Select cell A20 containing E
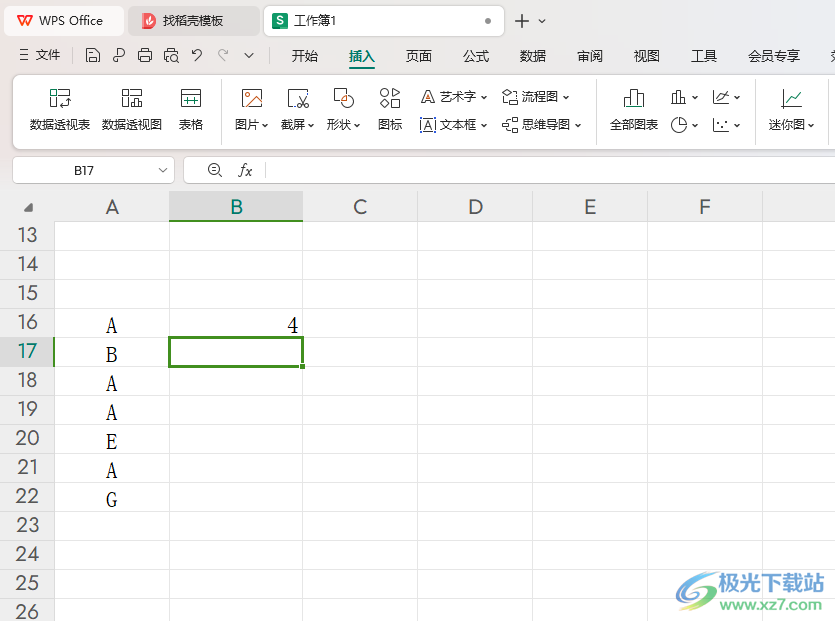The width and height of the screenshot is (835, 621). click(112, 439)
